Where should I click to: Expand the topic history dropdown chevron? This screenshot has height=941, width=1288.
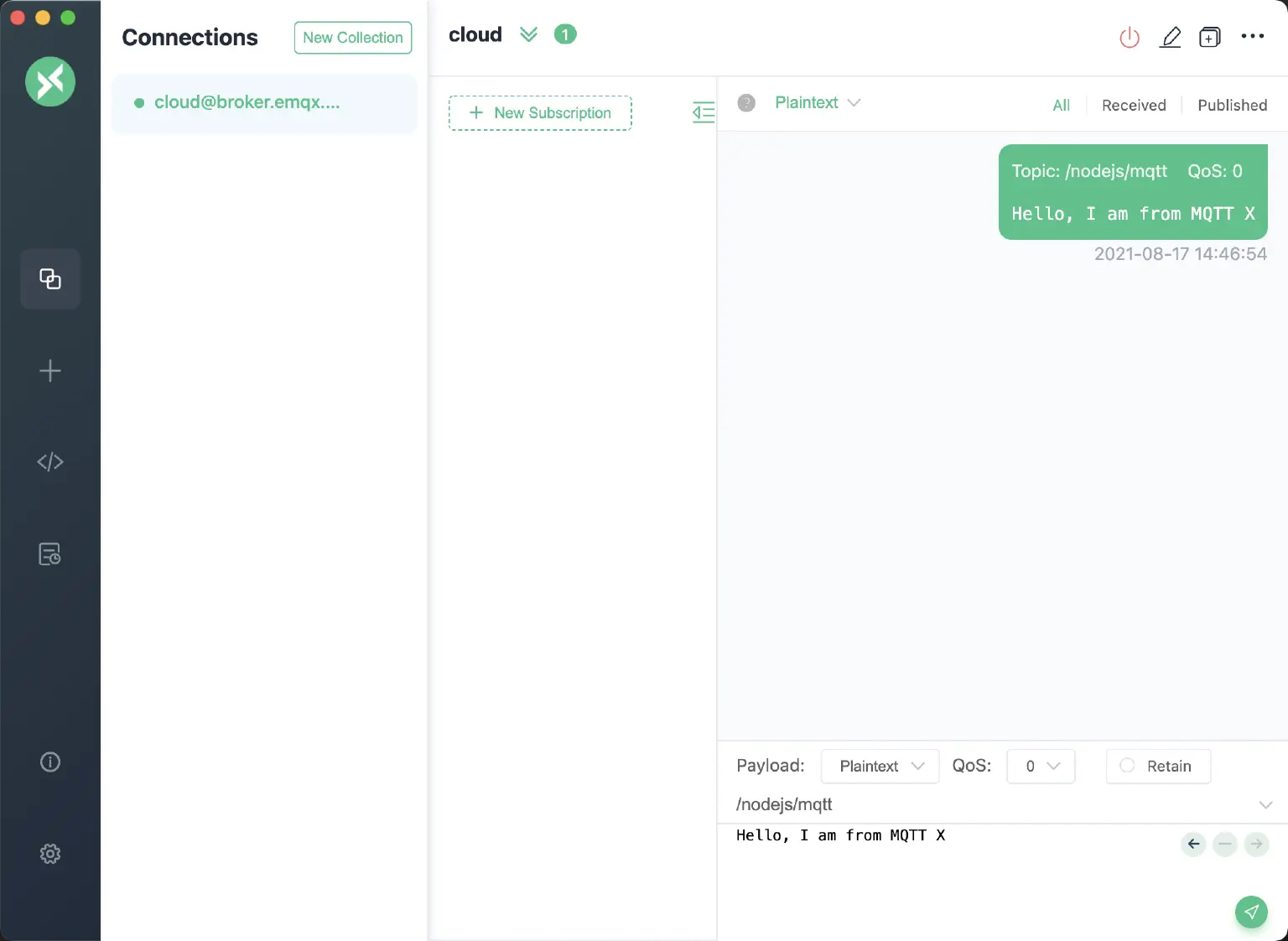click(1266, 804)
